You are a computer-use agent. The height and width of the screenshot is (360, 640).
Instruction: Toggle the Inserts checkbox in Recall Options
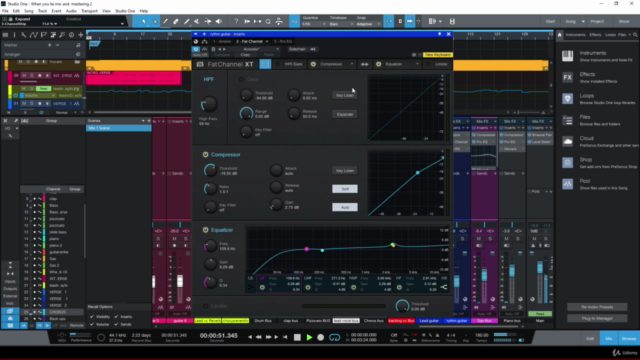tap(116, 317)
